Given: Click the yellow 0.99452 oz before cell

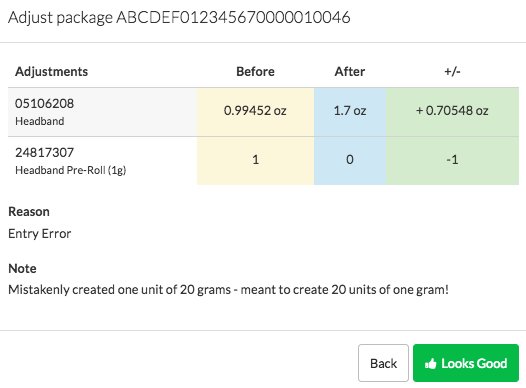Looking at the screenshot, I should click(x=255, y=112).
